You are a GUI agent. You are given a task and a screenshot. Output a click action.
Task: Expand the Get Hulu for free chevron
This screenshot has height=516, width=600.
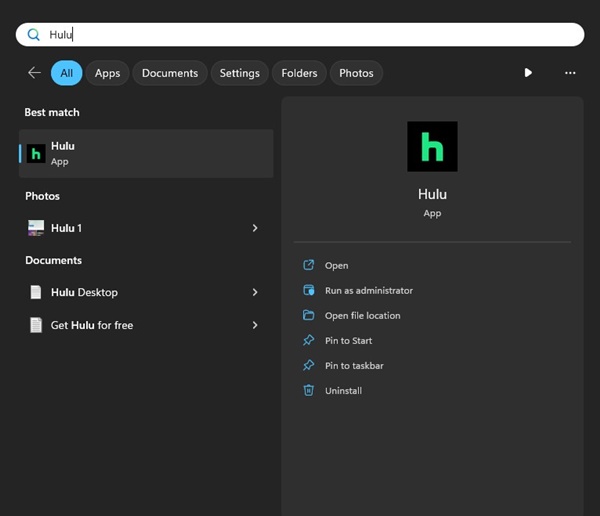pos(255,325)
